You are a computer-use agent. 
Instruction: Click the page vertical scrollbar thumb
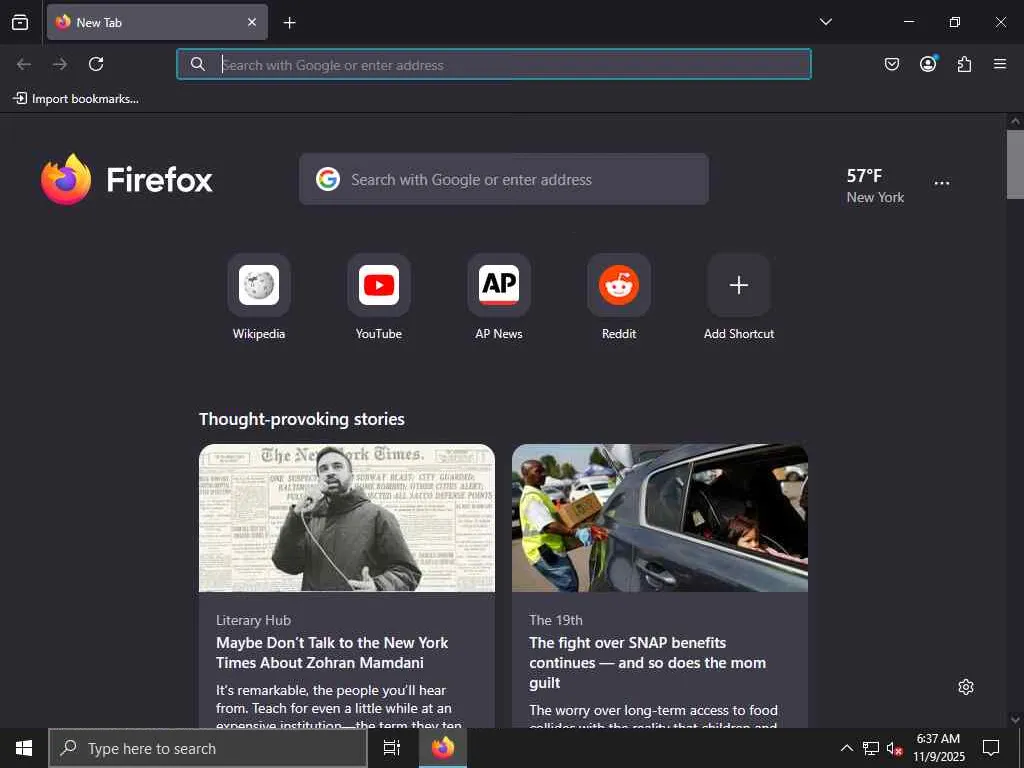pyautogui.click(x=1015, y=165)
